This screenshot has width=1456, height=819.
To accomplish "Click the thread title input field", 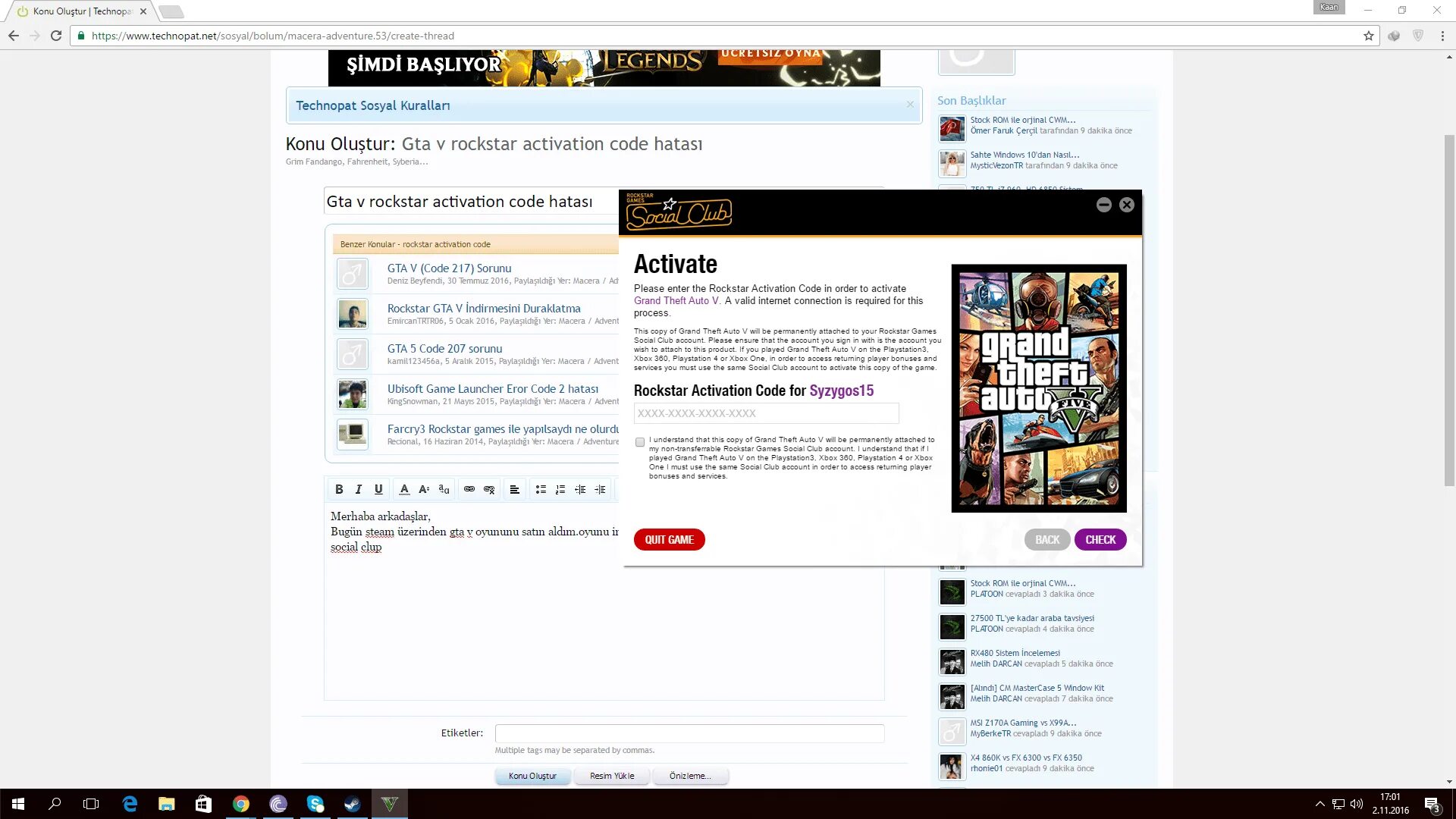I will coord(472,202).
